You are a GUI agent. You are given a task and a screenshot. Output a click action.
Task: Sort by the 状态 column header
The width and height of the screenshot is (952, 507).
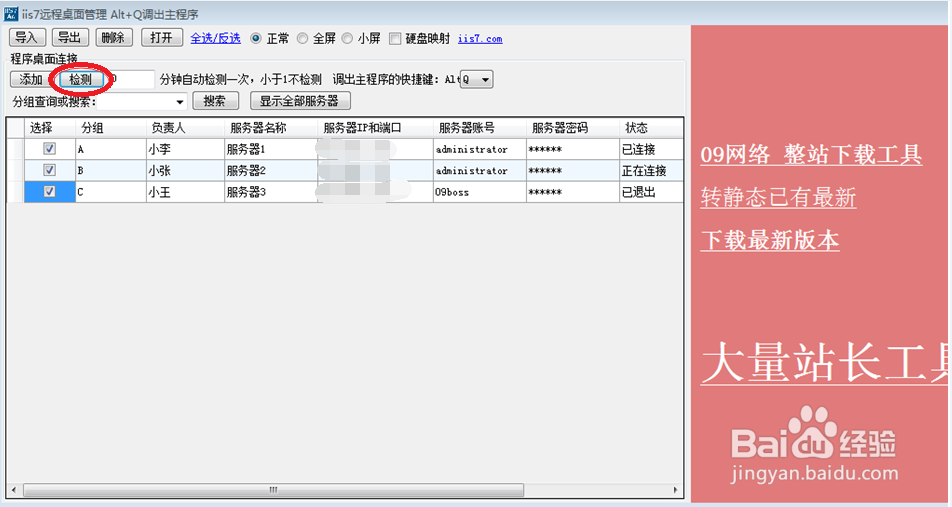651,128
